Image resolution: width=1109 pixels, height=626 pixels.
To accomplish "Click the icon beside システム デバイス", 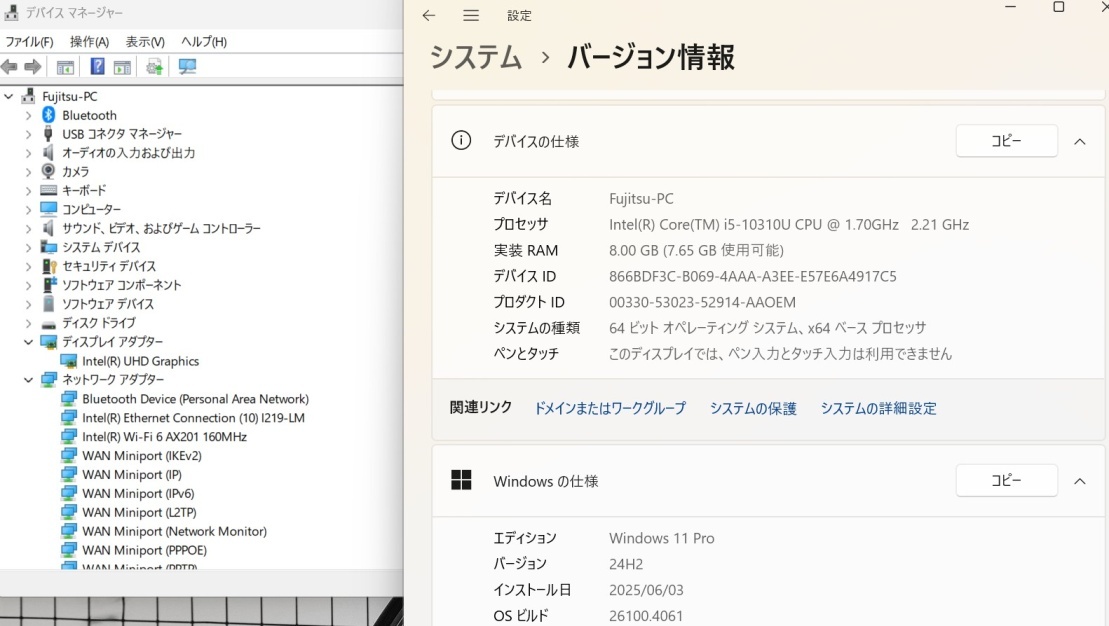I will (49, 247).
